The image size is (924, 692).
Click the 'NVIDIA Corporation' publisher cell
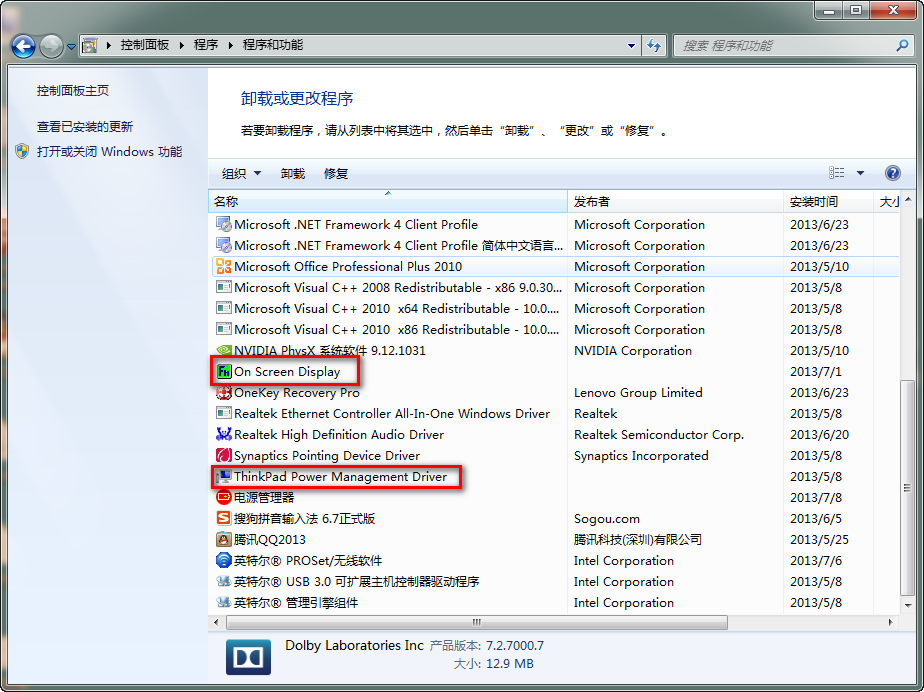[633, 351]
